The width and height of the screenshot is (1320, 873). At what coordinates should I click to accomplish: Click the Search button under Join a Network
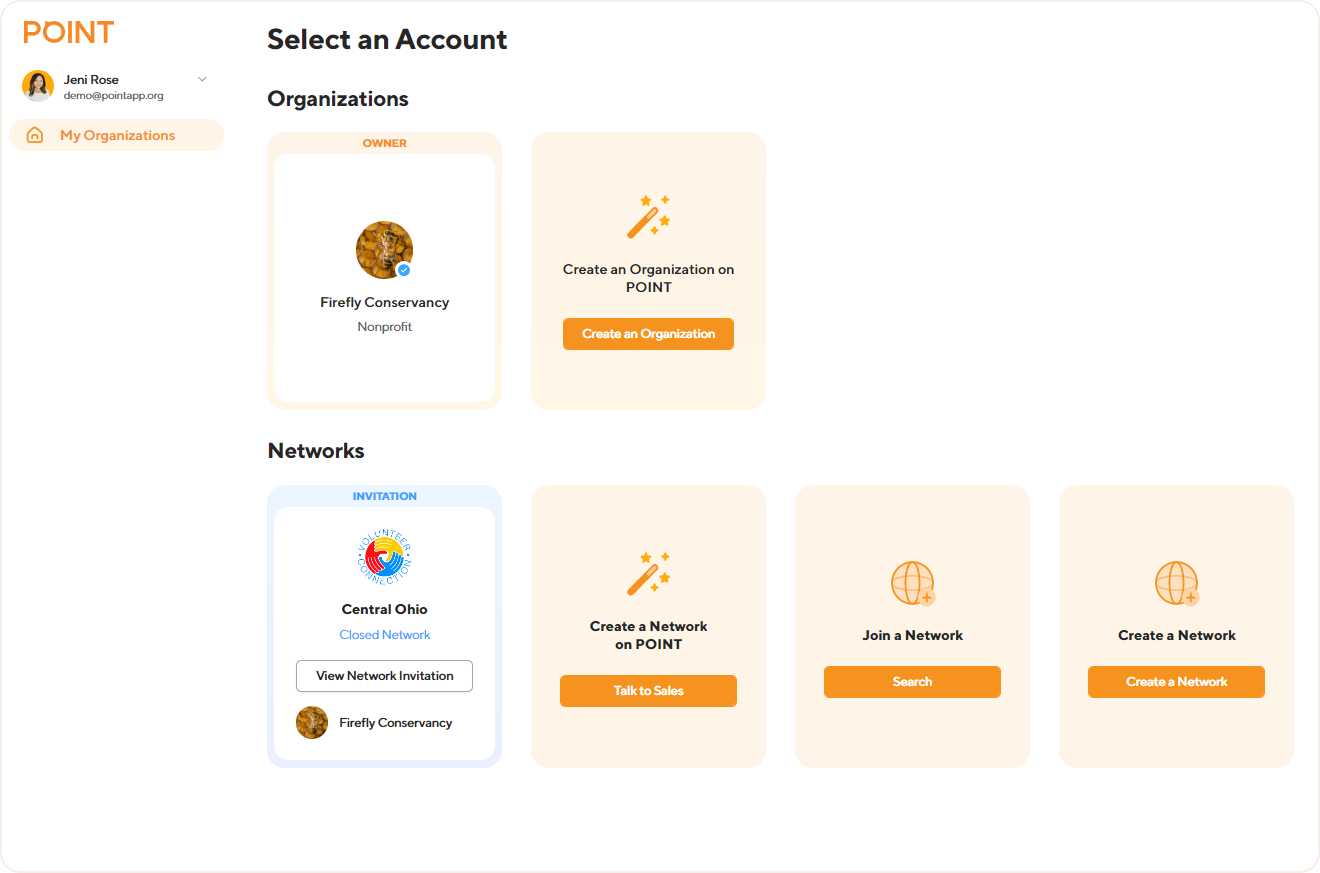(912, 681)
